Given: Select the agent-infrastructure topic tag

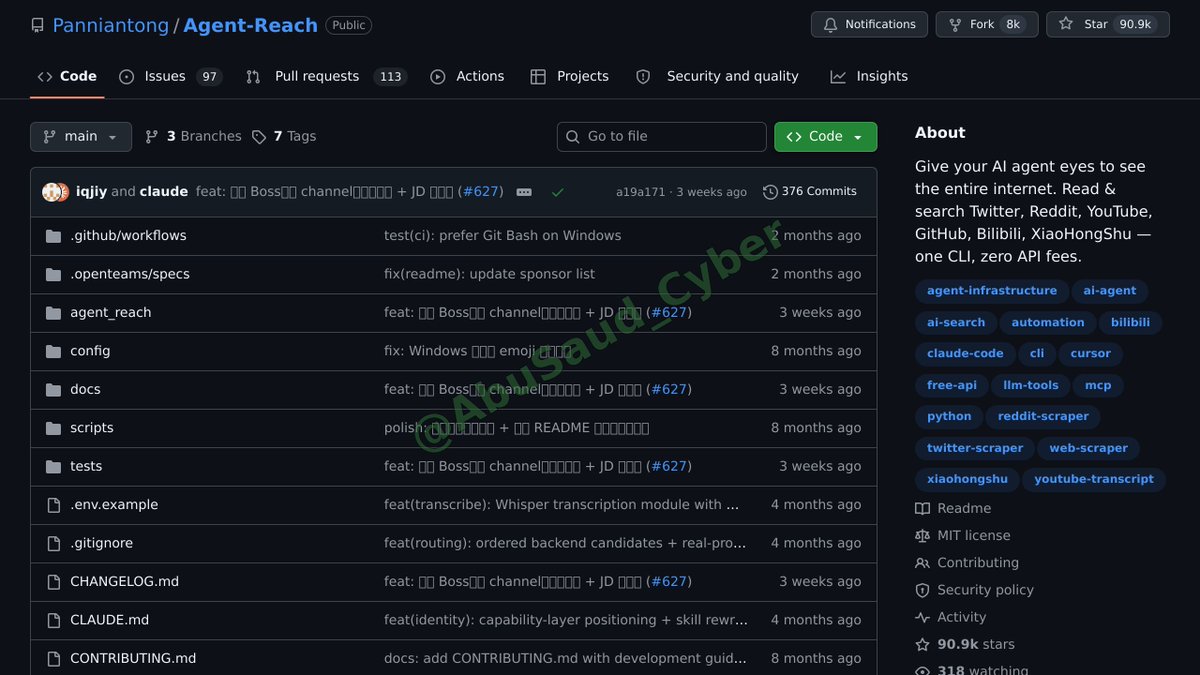Looking at the screenshot, I should [x=992, y=291].
